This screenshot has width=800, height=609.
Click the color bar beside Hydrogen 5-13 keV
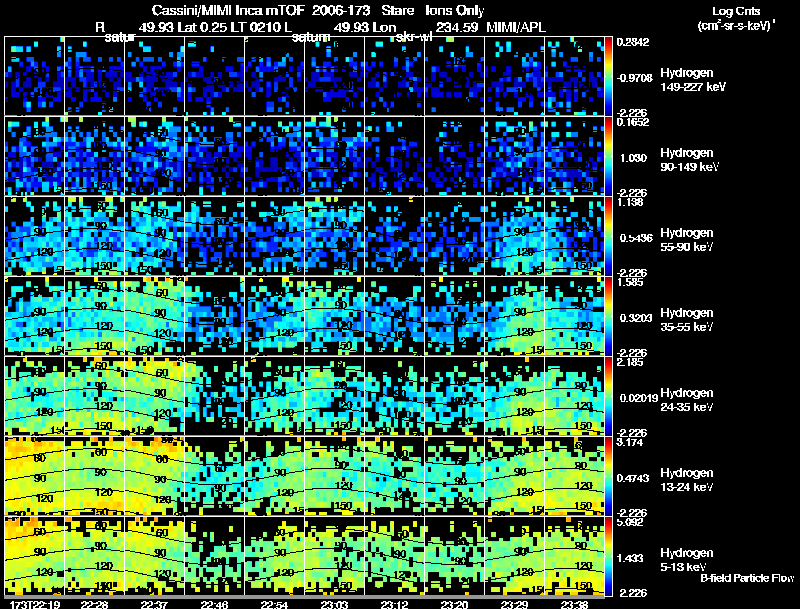click(x=608, y=556)
